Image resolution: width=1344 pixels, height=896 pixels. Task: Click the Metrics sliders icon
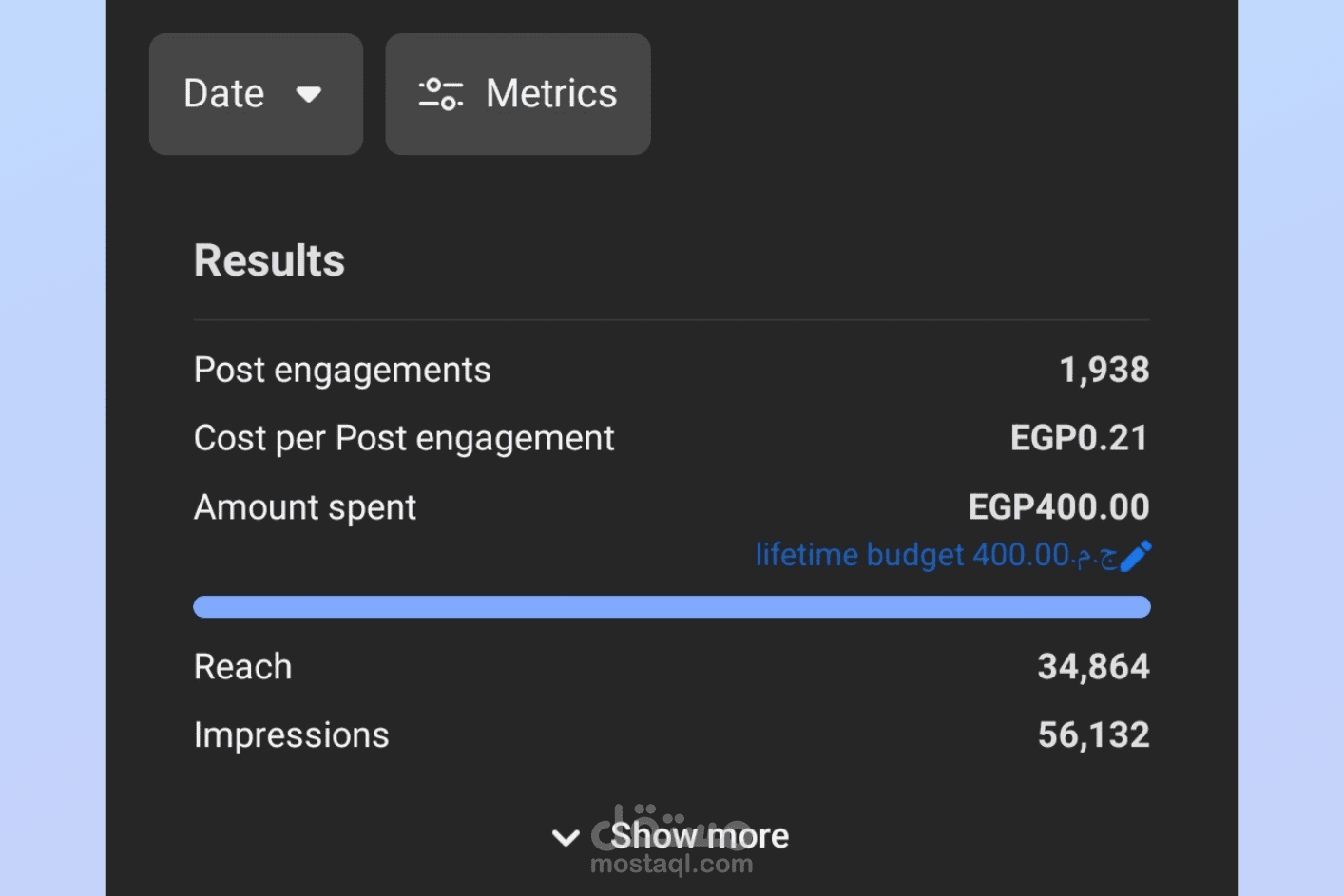[x=440, y=94]
